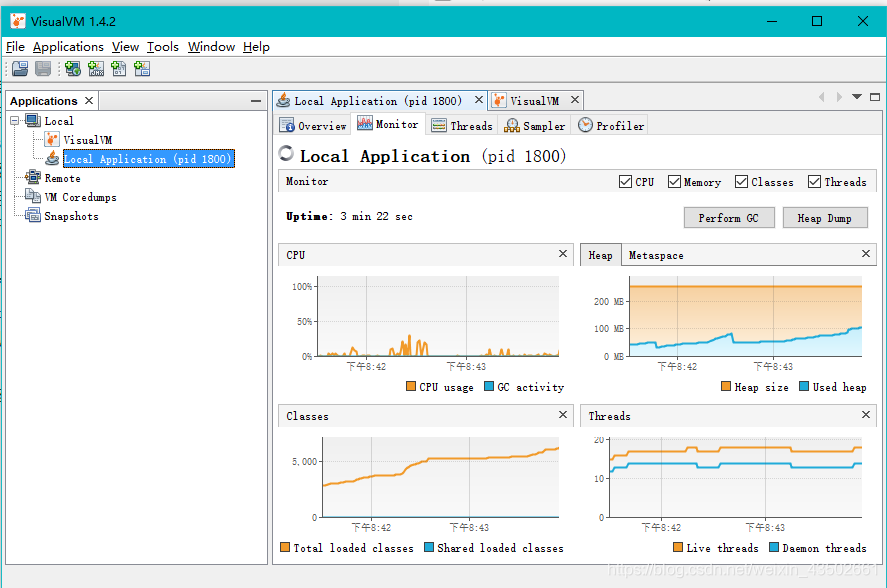Click the Java cup icon beside Local Application

pos(52,158)
